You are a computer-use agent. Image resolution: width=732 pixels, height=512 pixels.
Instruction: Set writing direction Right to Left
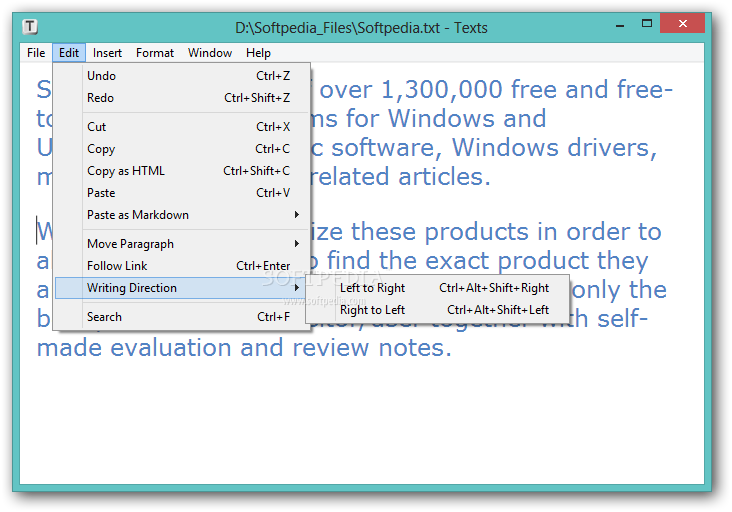437,310
